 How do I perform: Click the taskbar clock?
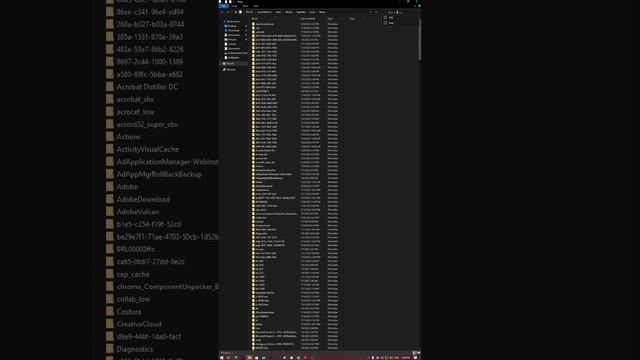pyautogui.click(x=406, y=358)
